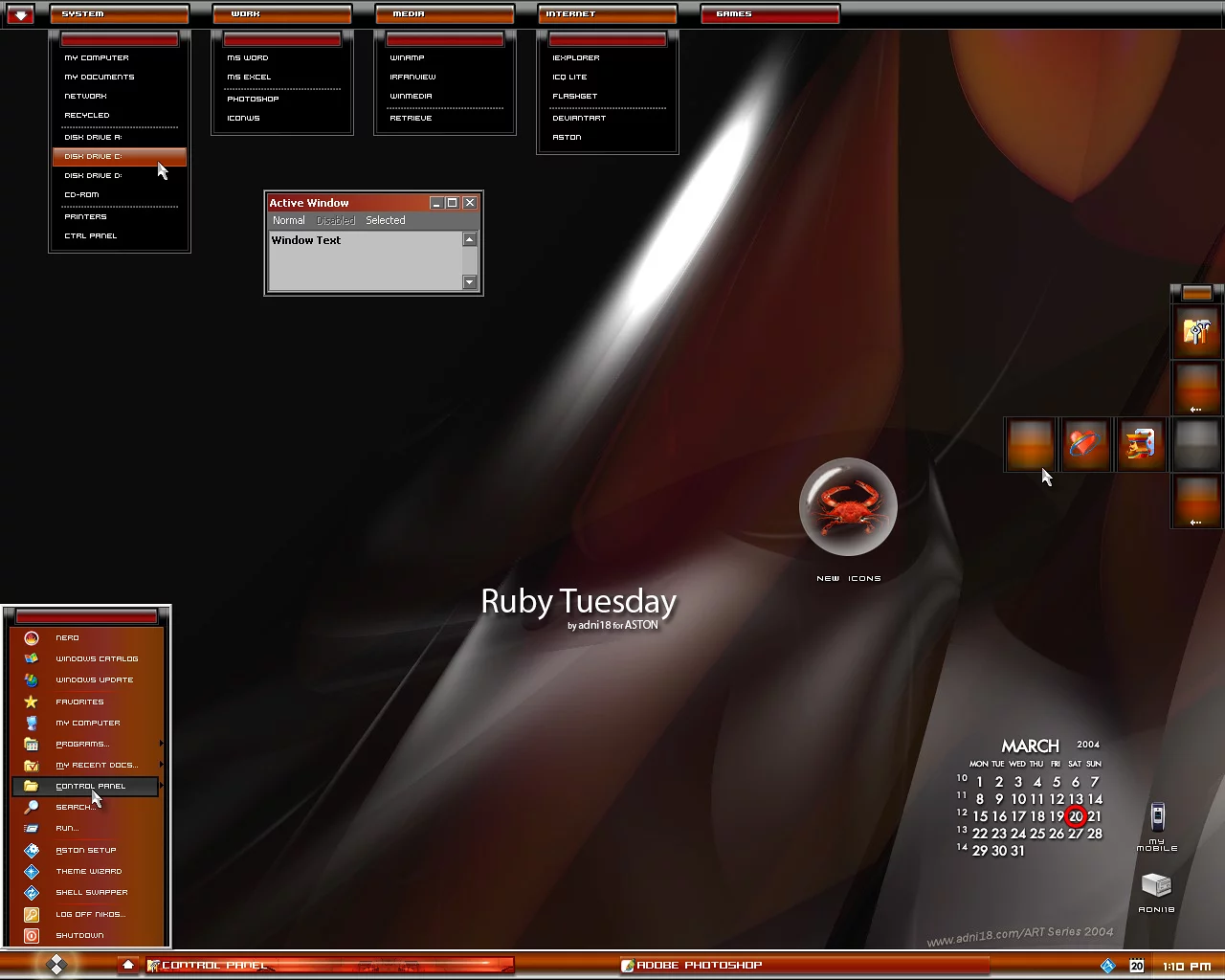
Task: Expand My Recent Docs submenu
Action: tap(96, 765)
